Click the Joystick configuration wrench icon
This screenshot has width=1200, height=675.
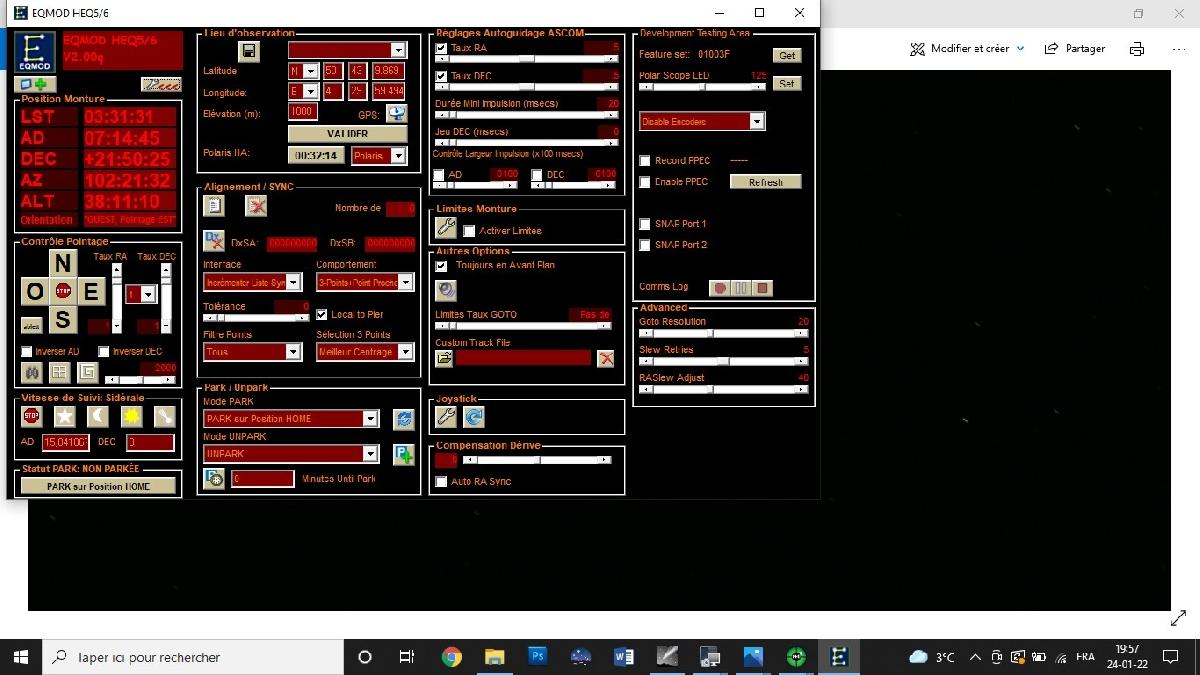coord(446,417)
